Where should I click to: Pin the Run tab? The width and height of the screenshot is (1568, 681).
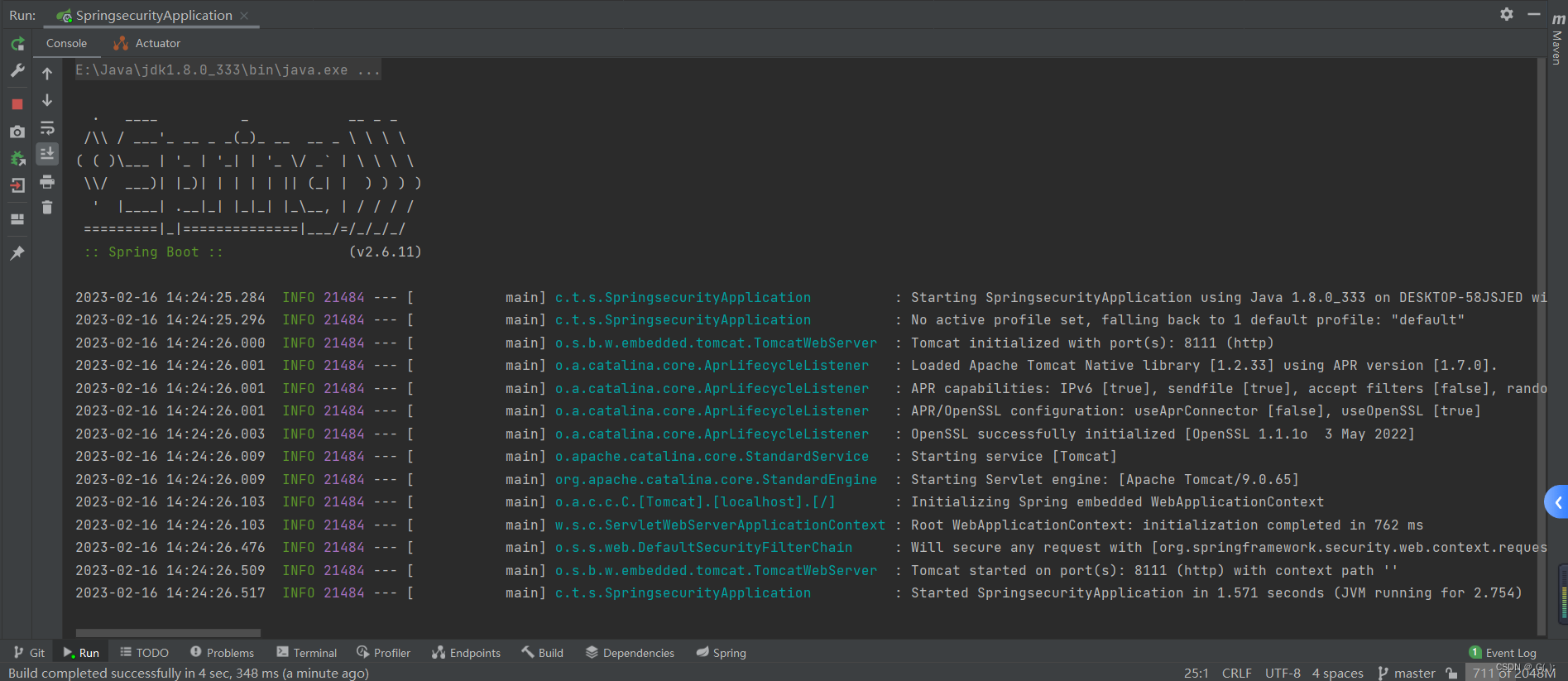pos(17,253)
